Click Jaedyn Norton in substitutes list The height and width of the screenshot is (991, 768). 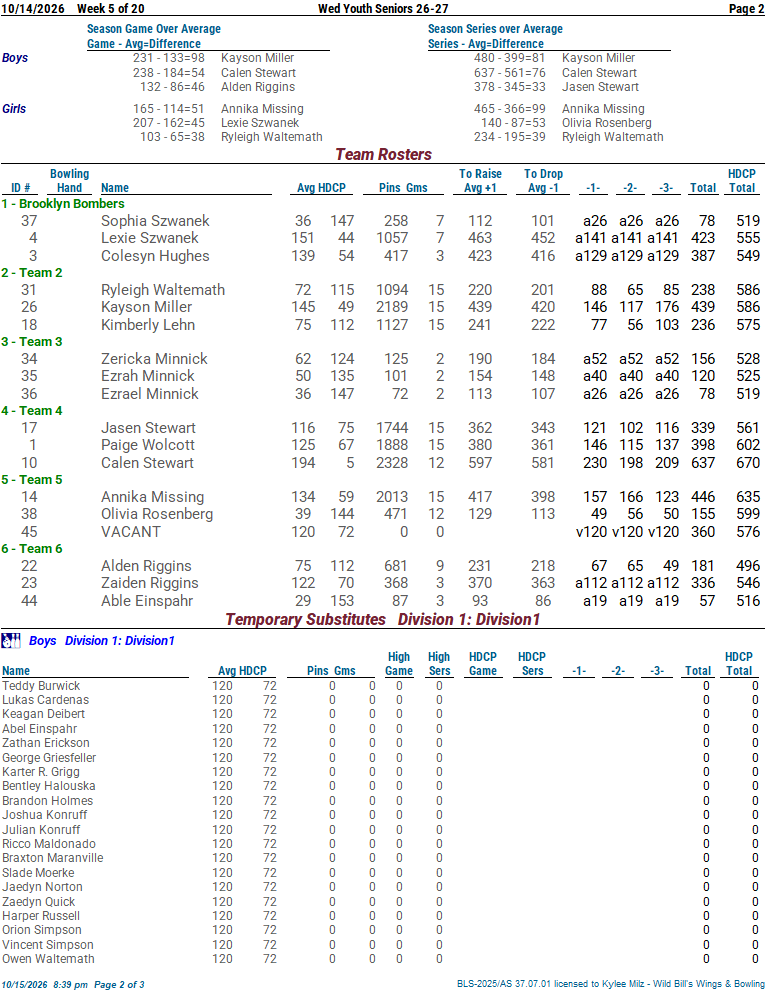click(42, 887)
